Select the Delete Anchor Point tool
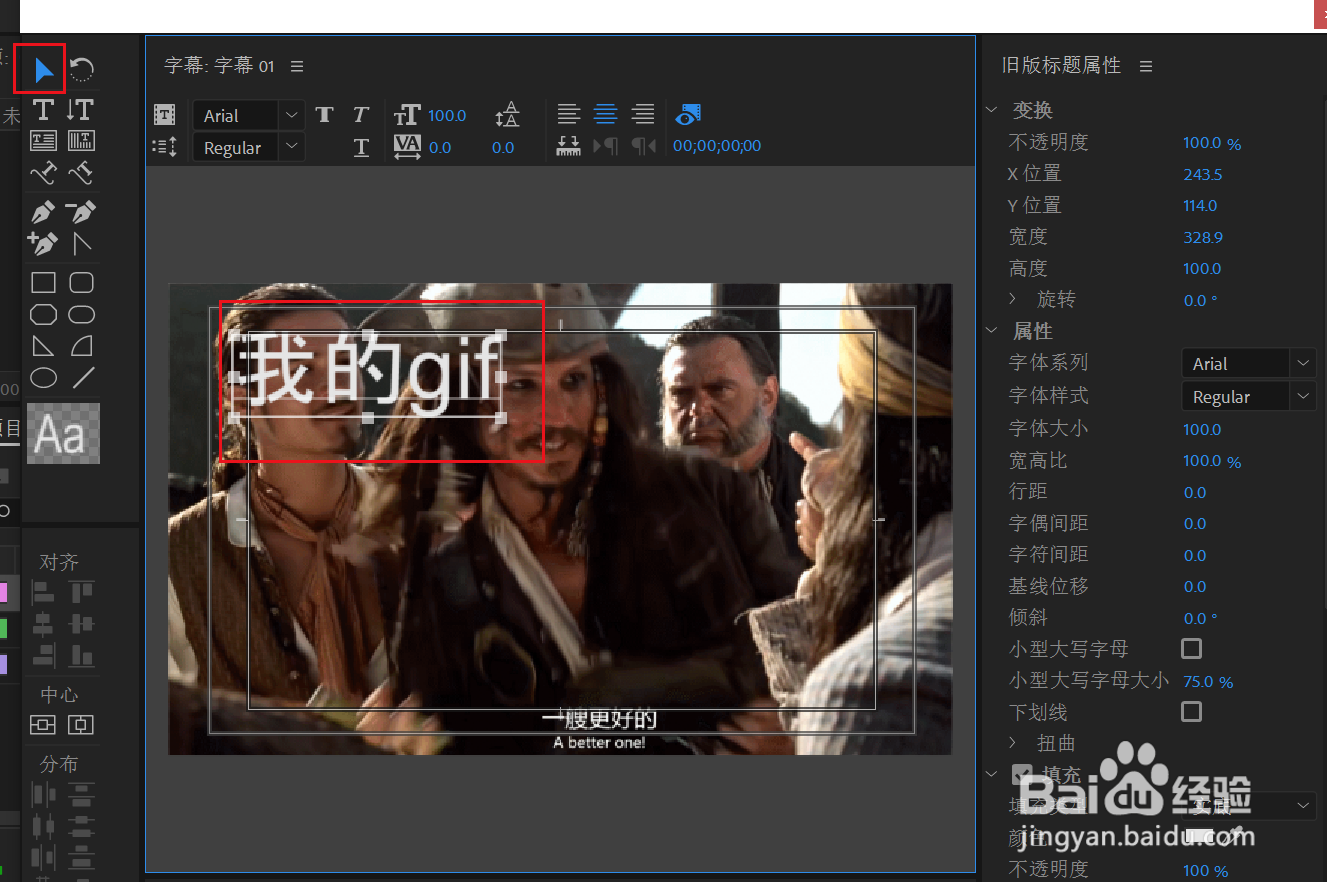The width and height of the screenshot is (1327, 882). (x=81, y=212)
